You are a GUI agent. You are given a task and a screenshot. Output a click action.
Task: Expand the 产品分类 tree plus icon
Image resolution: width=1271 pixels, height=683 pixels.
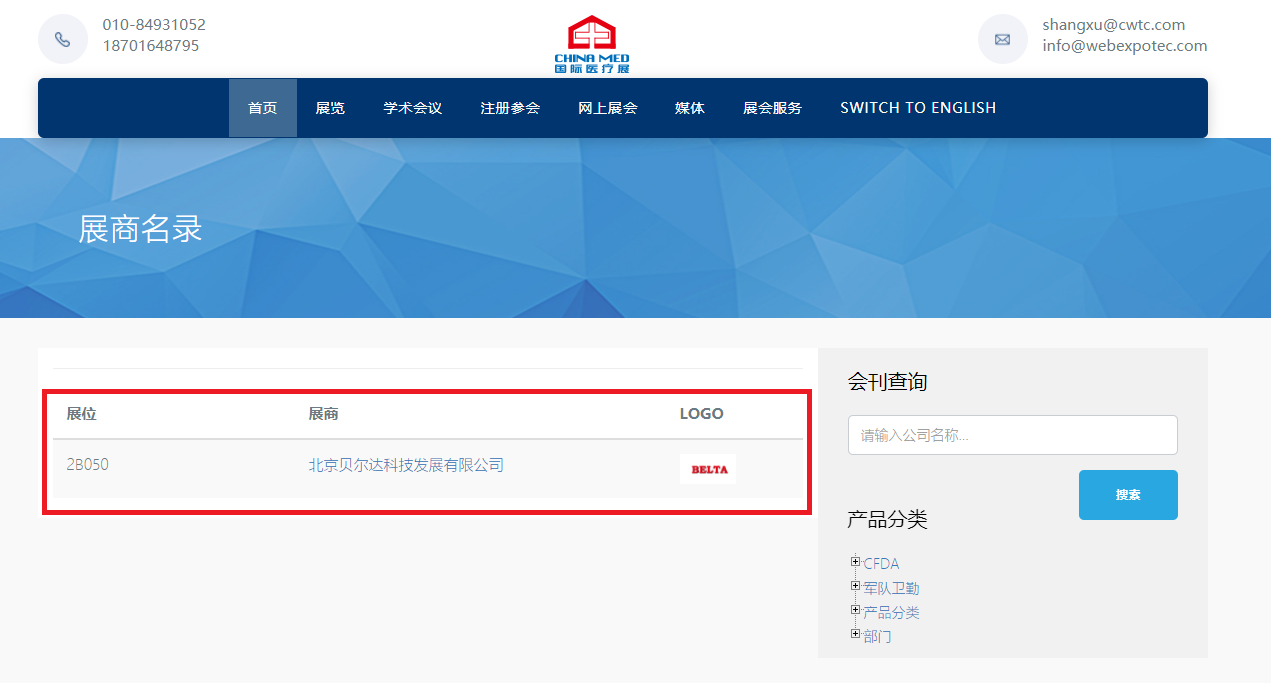855,610
